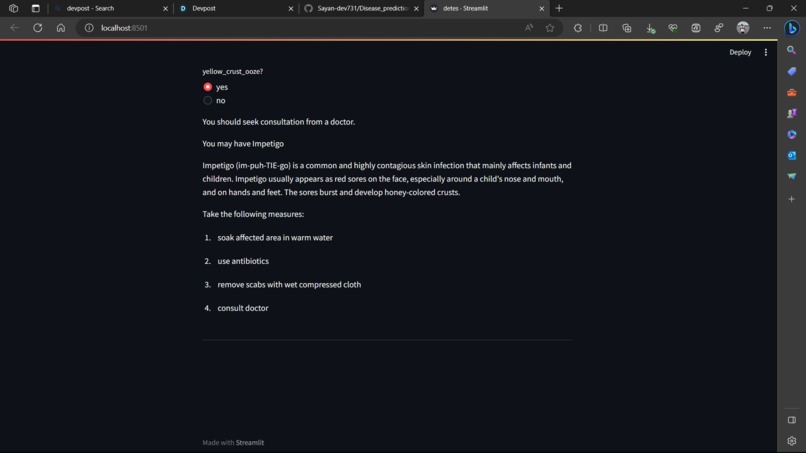Click 'Take the following measures:' text
Image resolution: width=806 pixels, height=453 pixels.
click(x=253, y=214)
